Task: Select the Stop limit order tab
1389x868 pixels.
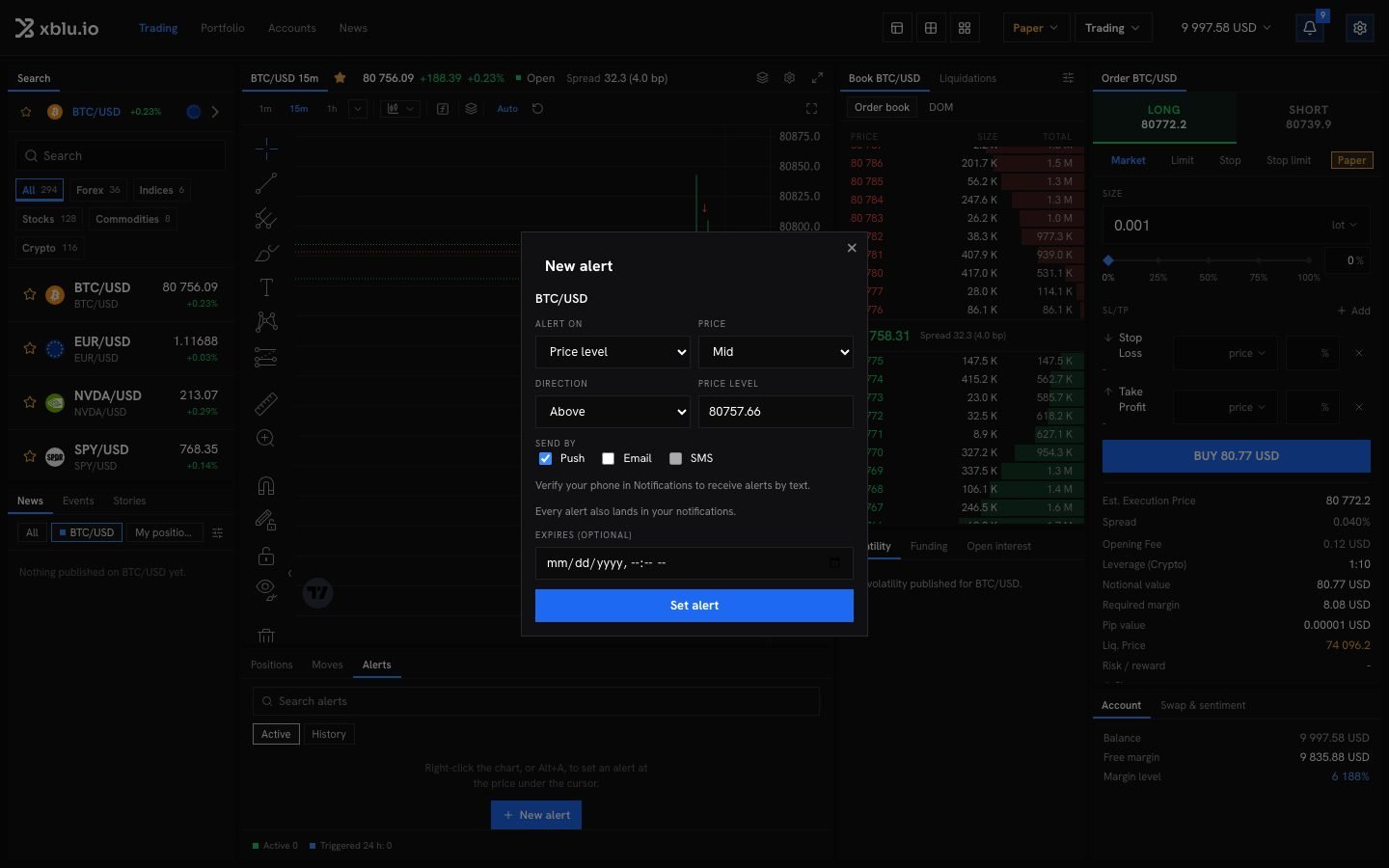Action: [x=1289, y=160]
